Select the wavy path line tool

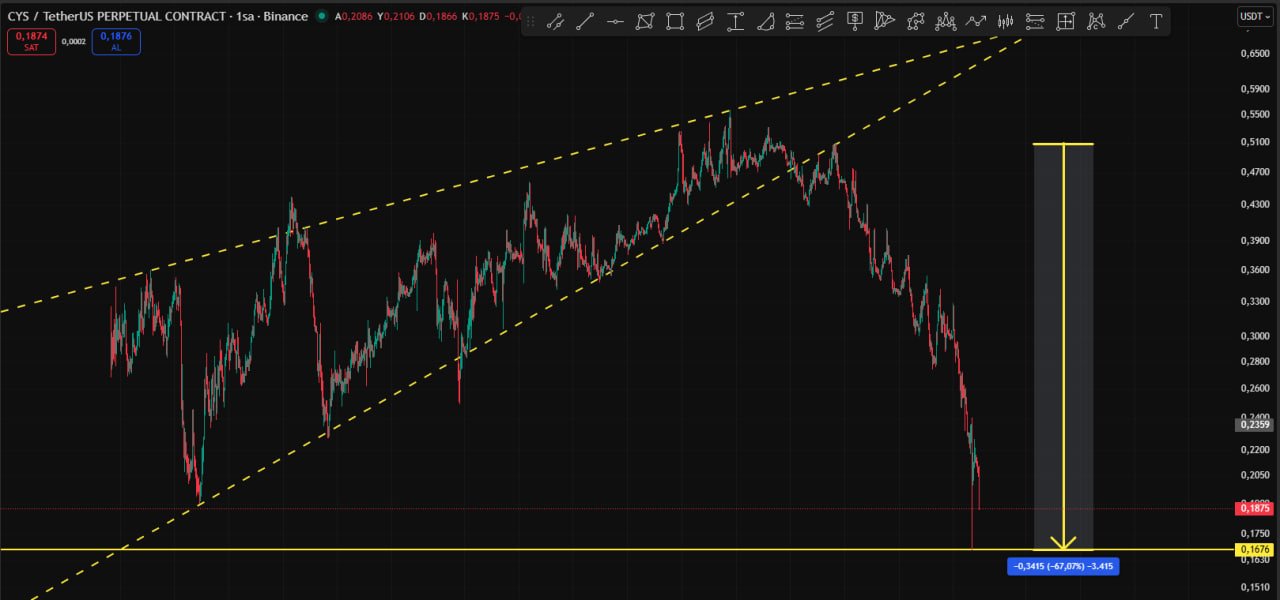[975, 21]
